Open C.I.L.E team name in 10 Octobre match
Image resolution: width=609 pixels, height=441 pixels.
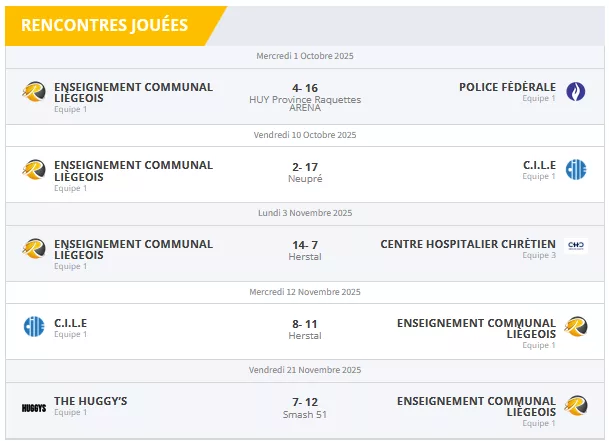pyautogui.click(x=539, y=165)
